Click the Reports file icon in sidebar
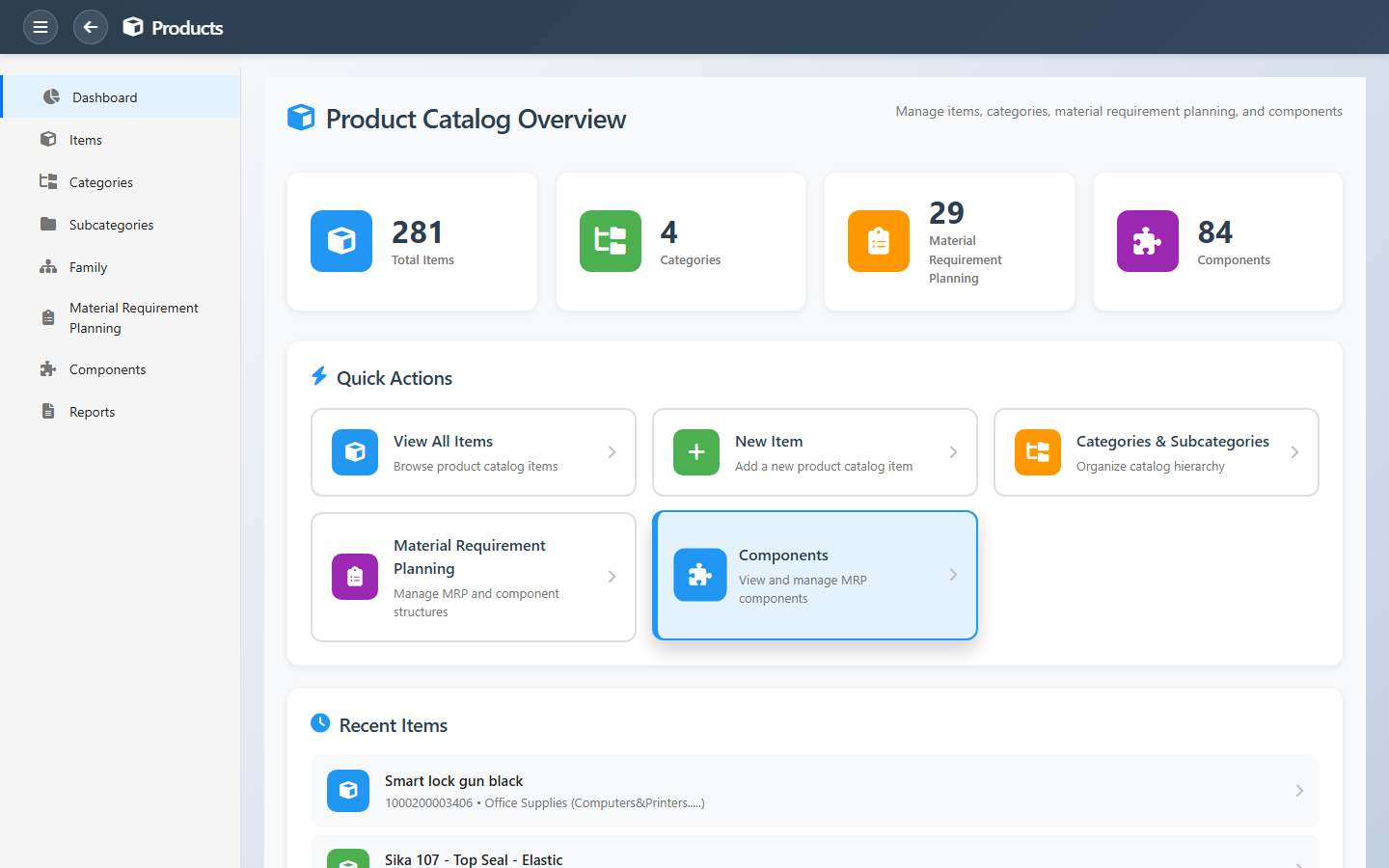 click(x=48, y=412)
